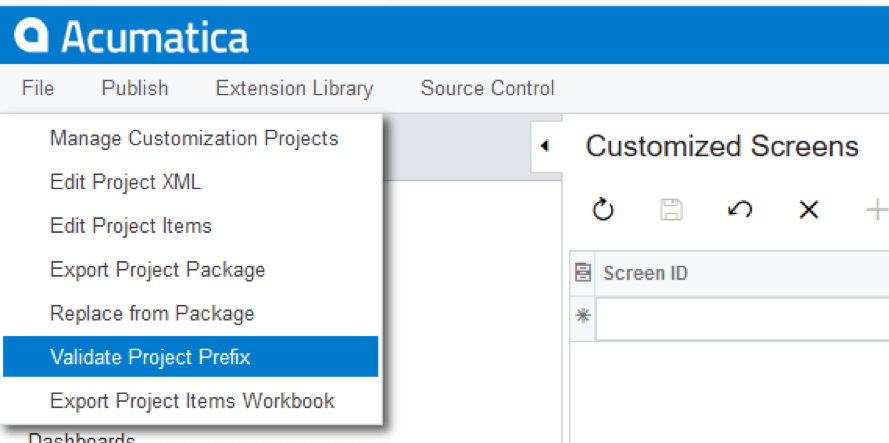The width and height of the screenshot is (889, 443).
Task: Select Dashboards in navigation tree
Action: (82, 438)
